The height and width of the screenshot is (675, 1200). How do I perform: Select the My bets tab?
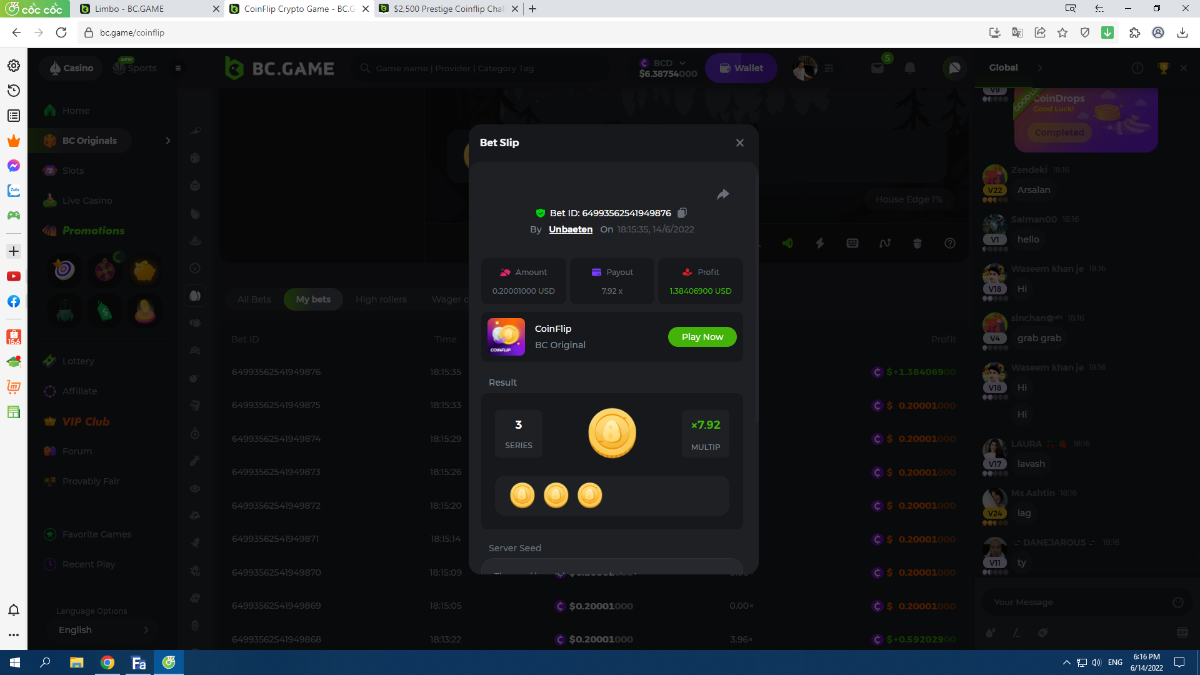coord(313,299)
